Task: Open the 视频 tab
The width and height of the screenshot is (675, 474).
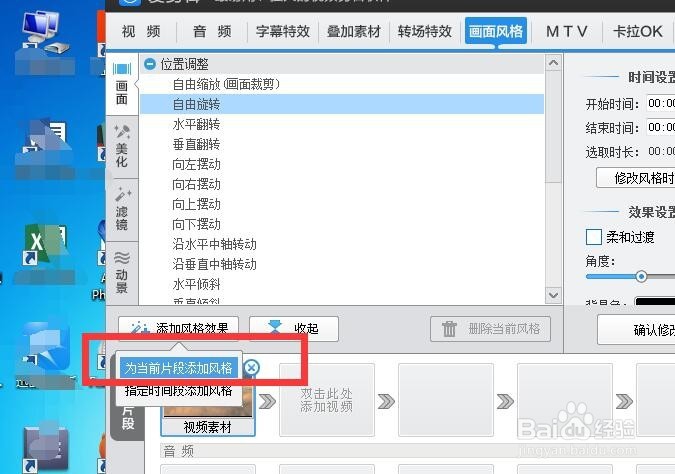Action: [141, 31]
